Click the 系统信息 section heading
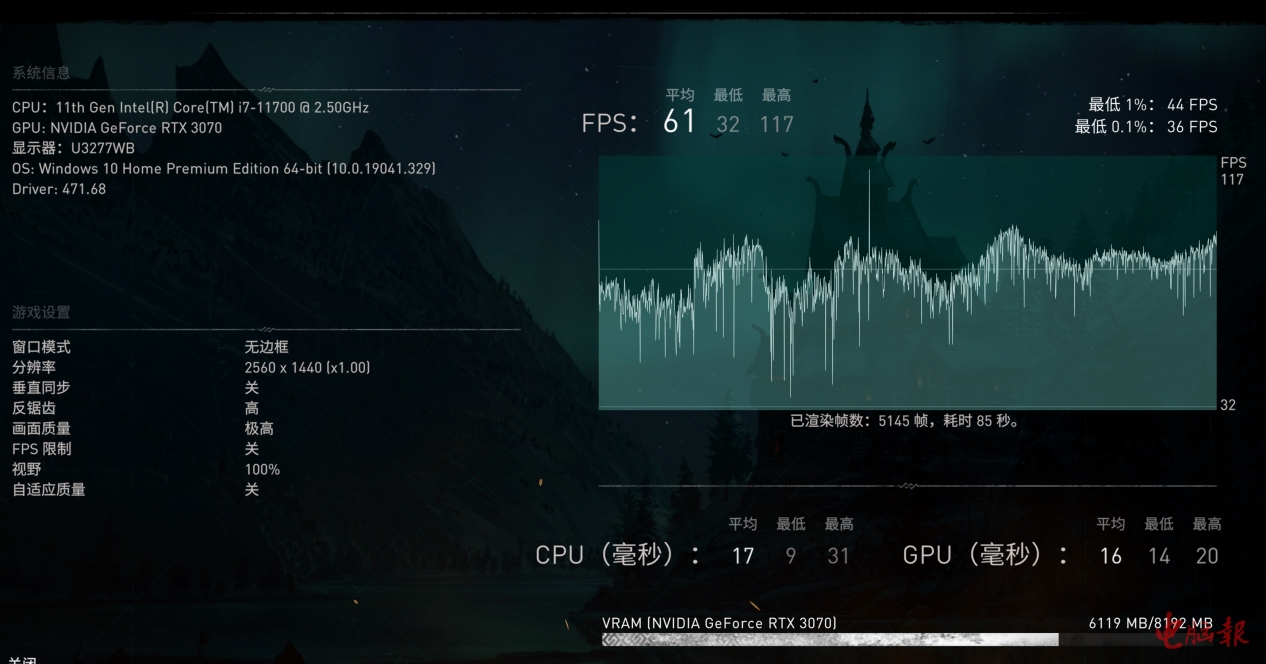Image resolution: width=1266 pixels, height=664 pixels. [x=41, y=73]
